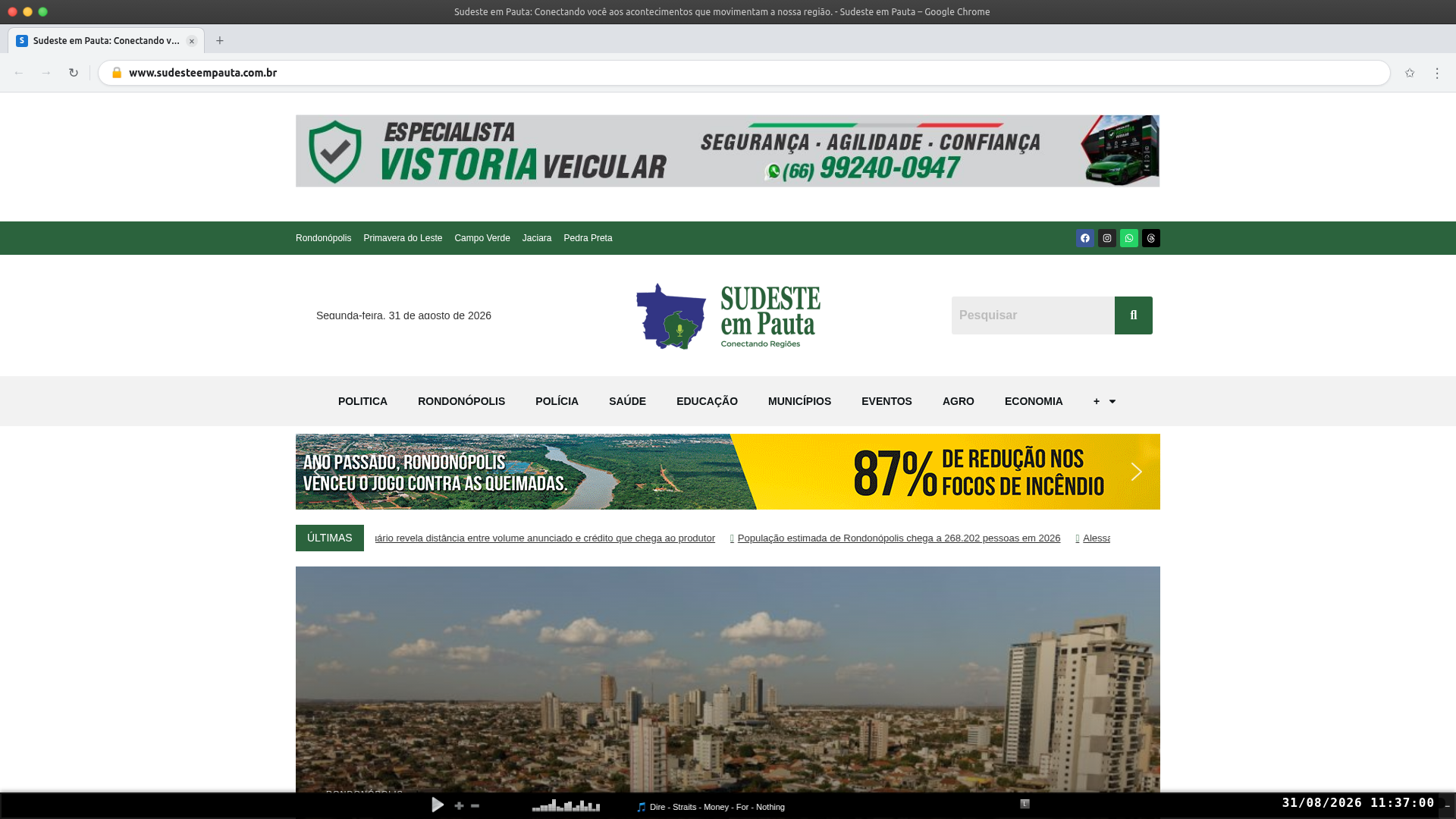Follow the Pedra Preta link
Screen dimensions: 1456x819
pyautogui.click(x=588, y=238)
